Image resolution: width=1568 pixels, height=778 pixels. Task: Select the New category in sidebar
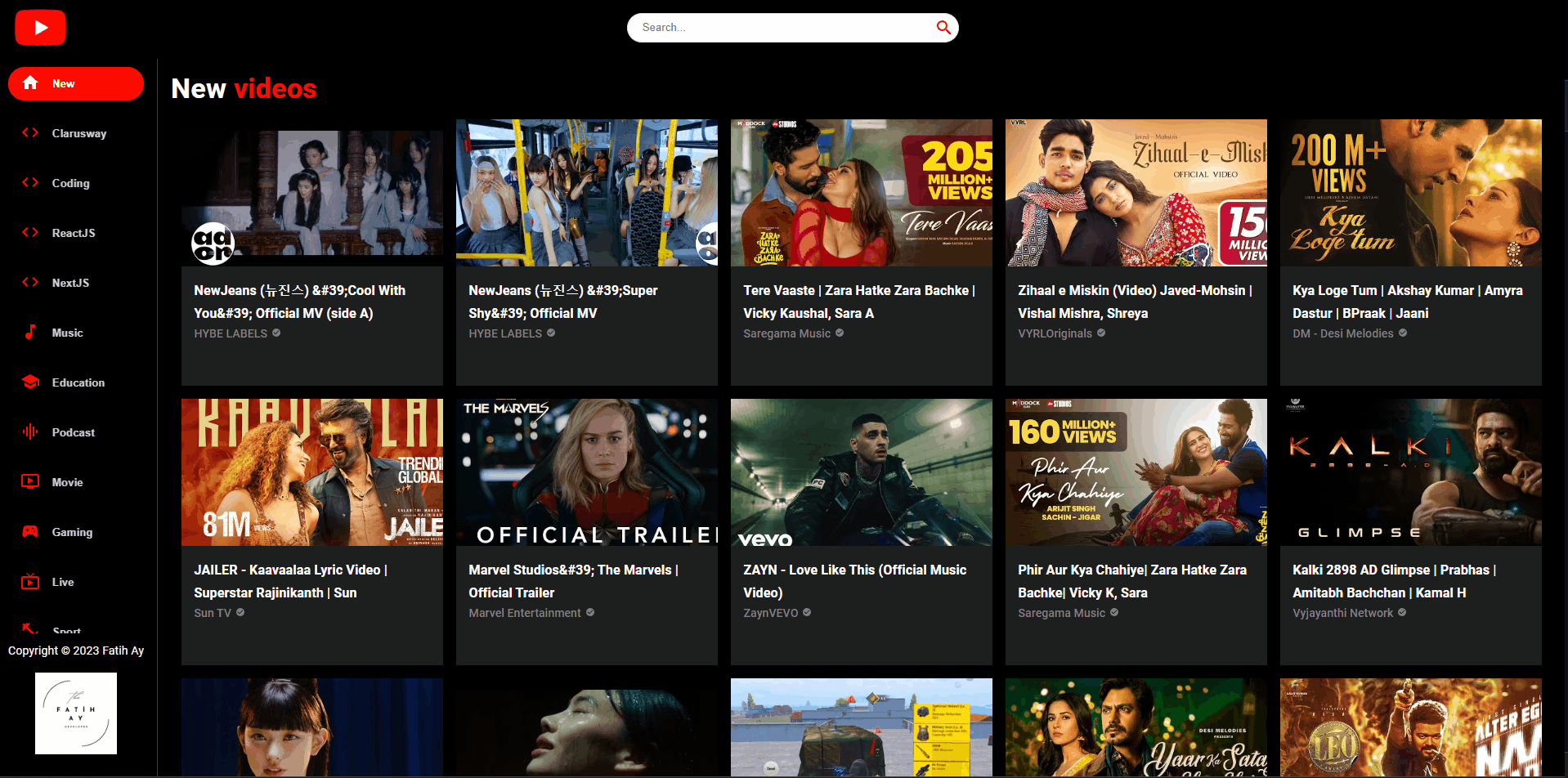76,83
